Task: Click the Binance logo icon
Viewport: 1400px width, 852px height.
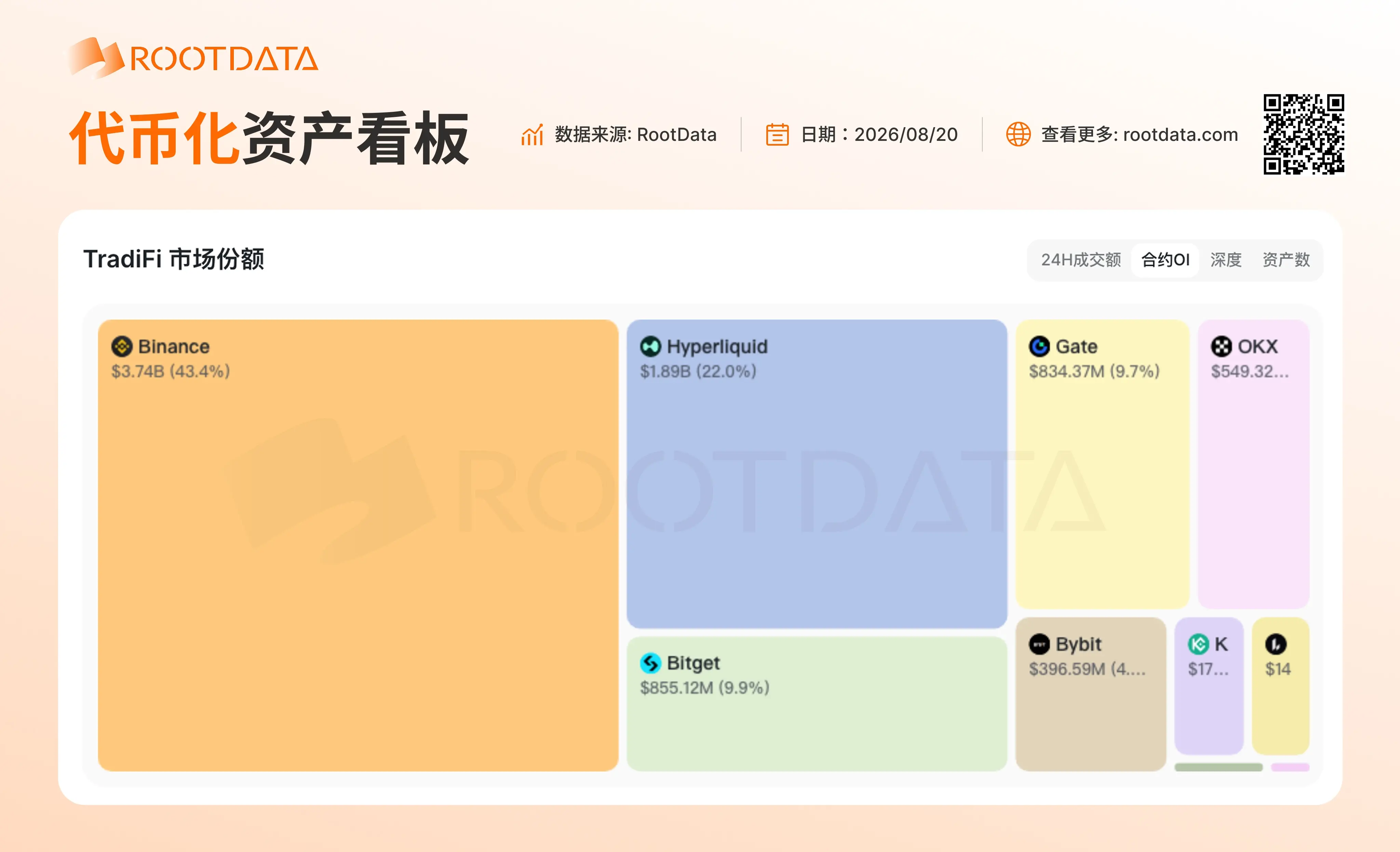Action: coord(122,346)
